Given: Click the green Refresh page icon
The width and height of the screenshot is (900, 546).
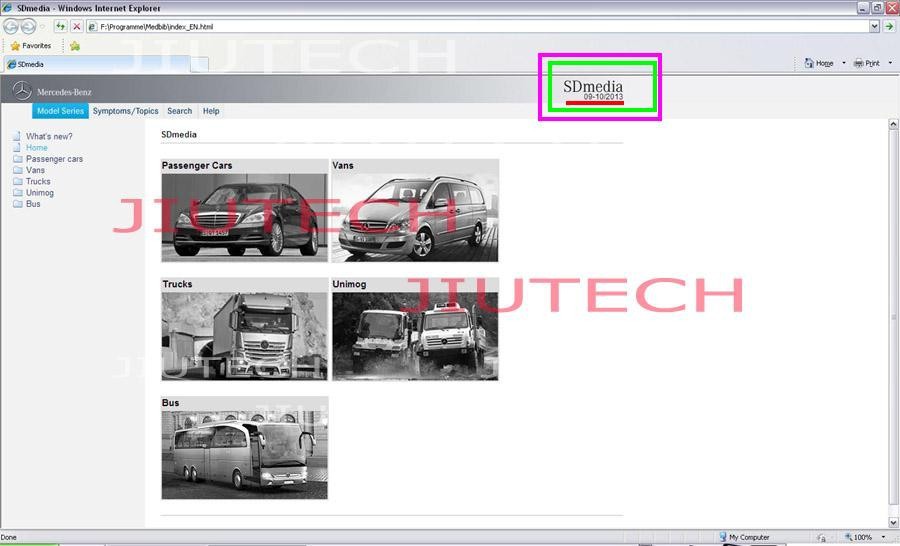Looking at the screenshot, I should coord(60,26).
